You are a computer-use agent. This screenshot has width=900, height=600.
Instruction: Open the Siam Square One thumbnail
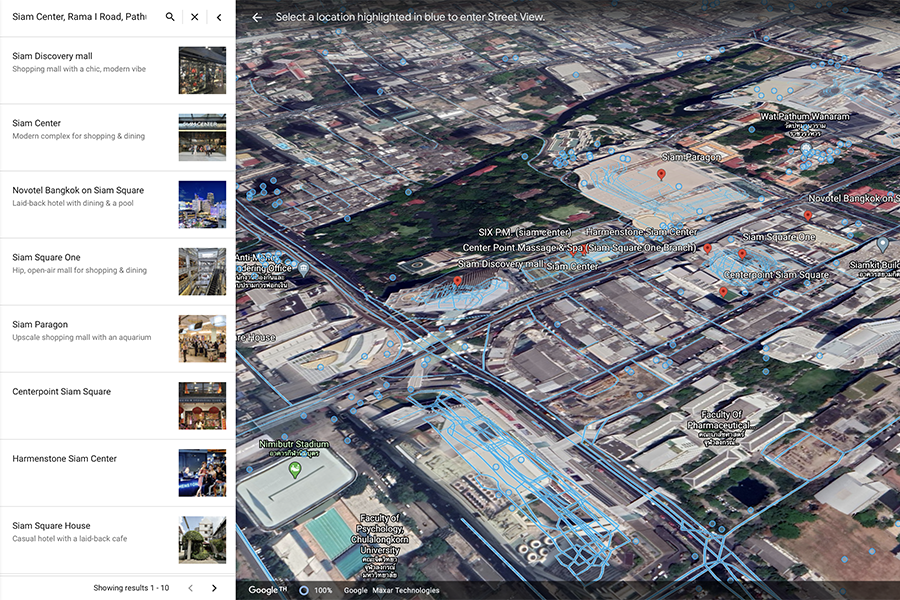[202, 271]
